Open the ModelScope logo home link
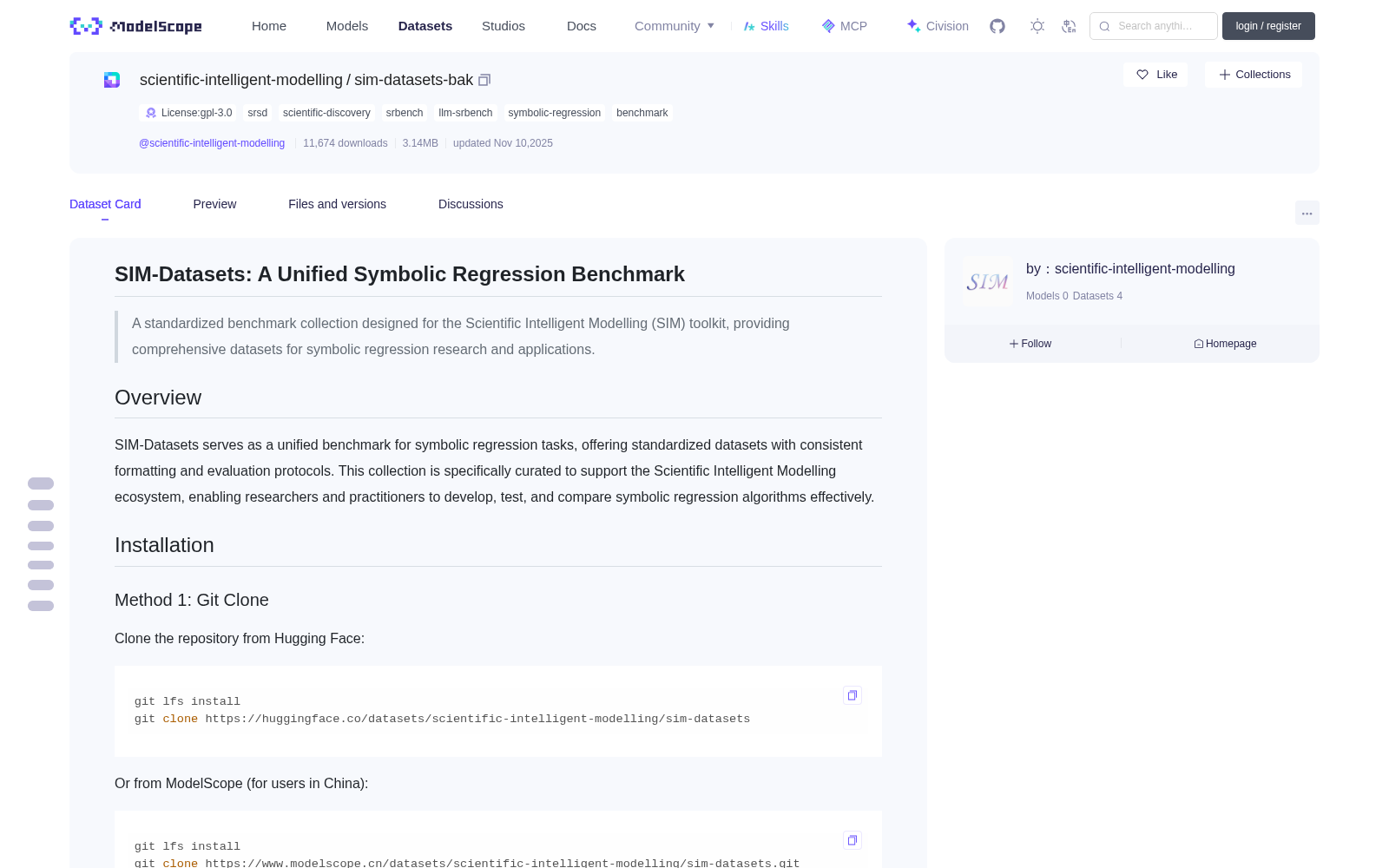Viewport: 1389px width, 868px height. point(135,26)
